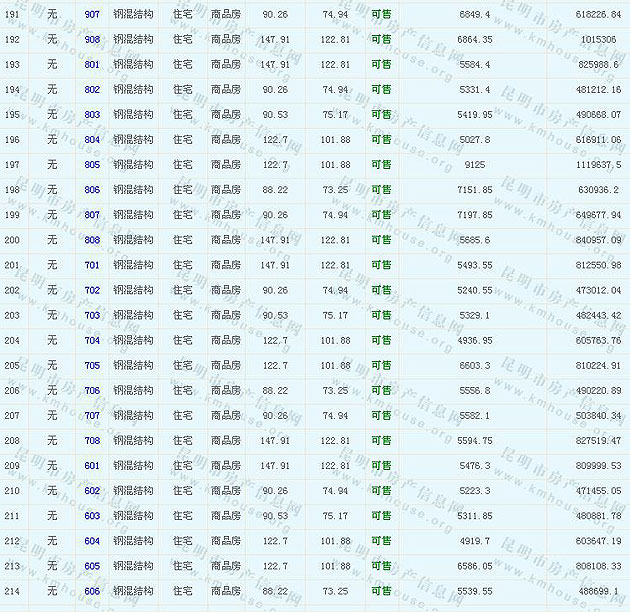Click the 可售 status in row 197
The image size is (630, 612).
tap(381, 164)
